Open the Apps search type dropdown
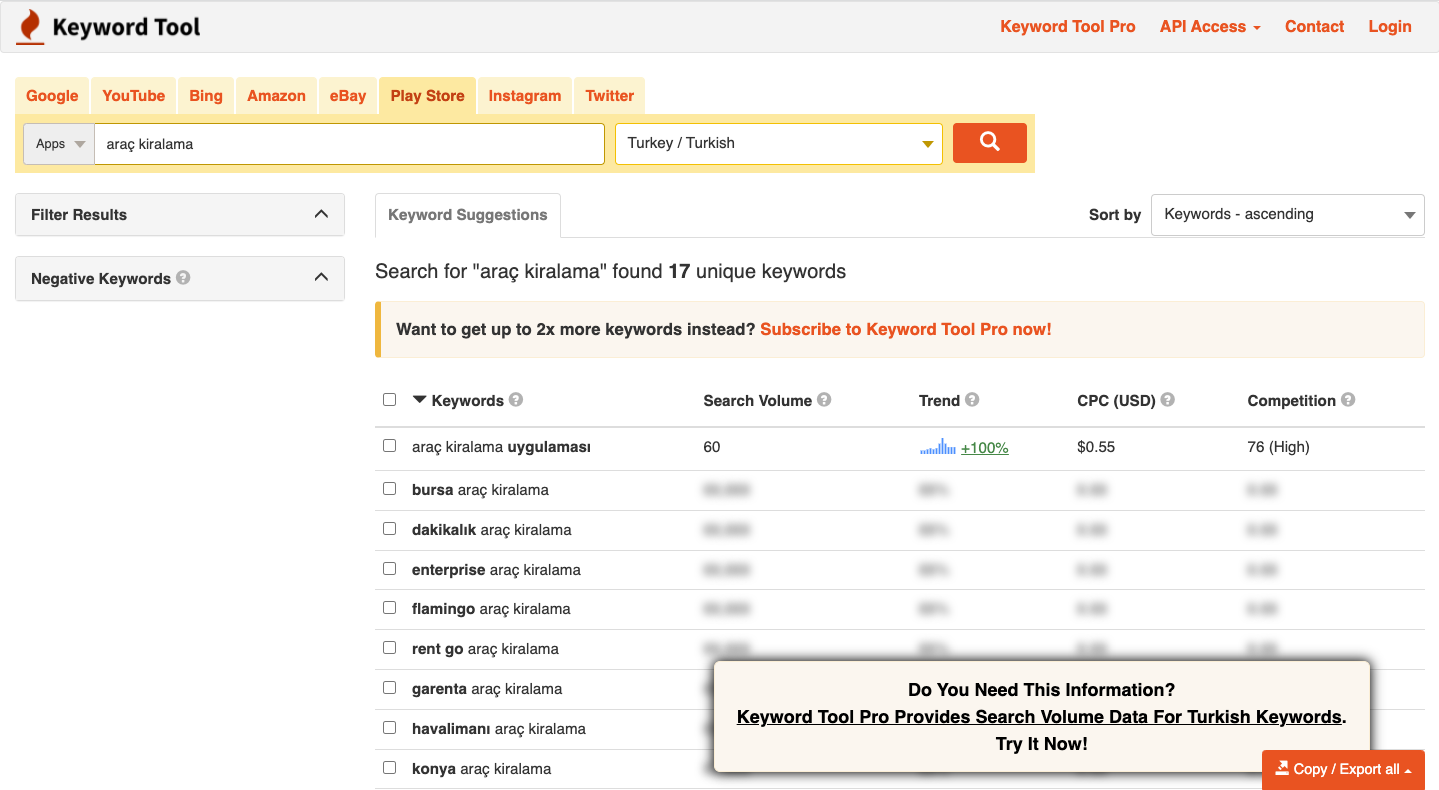1439x790 pixels. (59, 144)
